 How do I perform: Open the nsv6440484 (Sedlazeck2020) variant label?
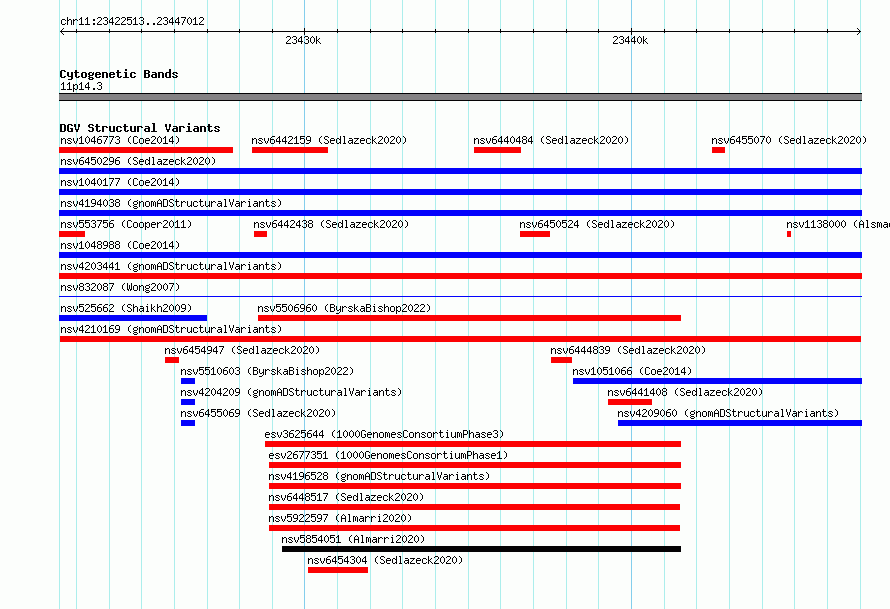[551, 140]
